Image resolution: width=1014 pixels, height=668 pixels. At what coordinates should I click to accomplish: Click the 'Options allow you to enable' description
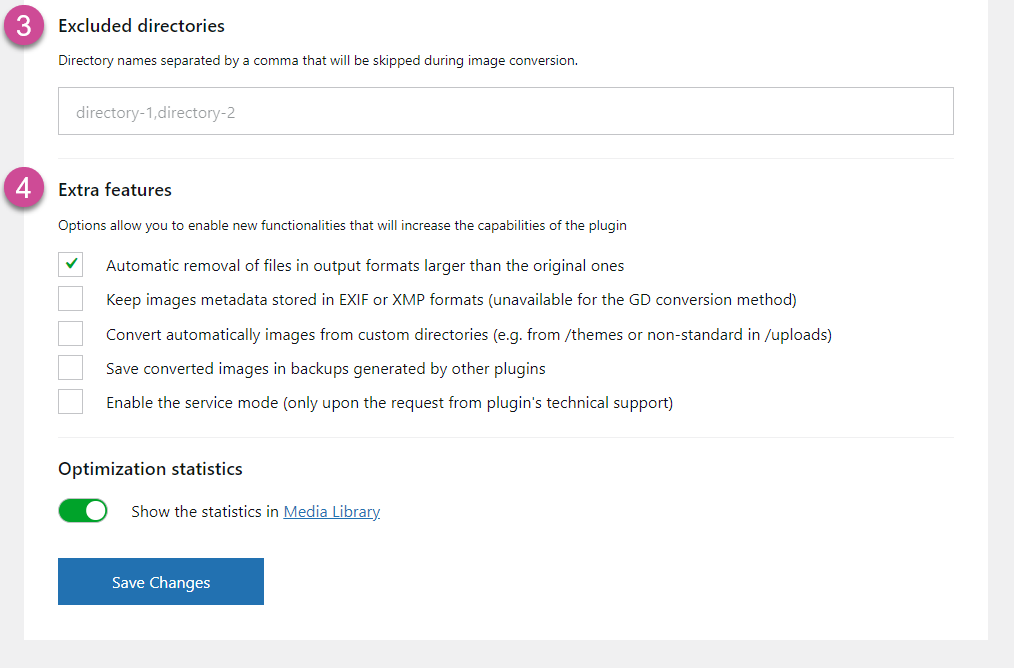pos(342,226)
